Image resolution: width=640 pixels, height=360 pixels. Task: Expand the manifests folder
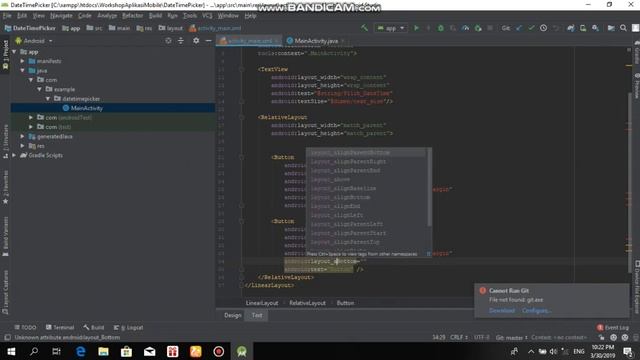coord(23,61)
